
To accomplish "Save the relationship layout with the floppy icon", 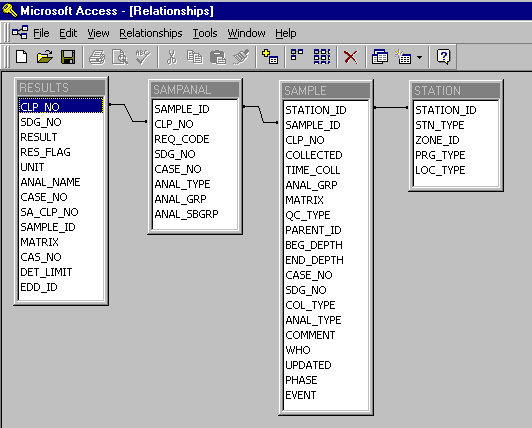I will click(x=68, y=57).
